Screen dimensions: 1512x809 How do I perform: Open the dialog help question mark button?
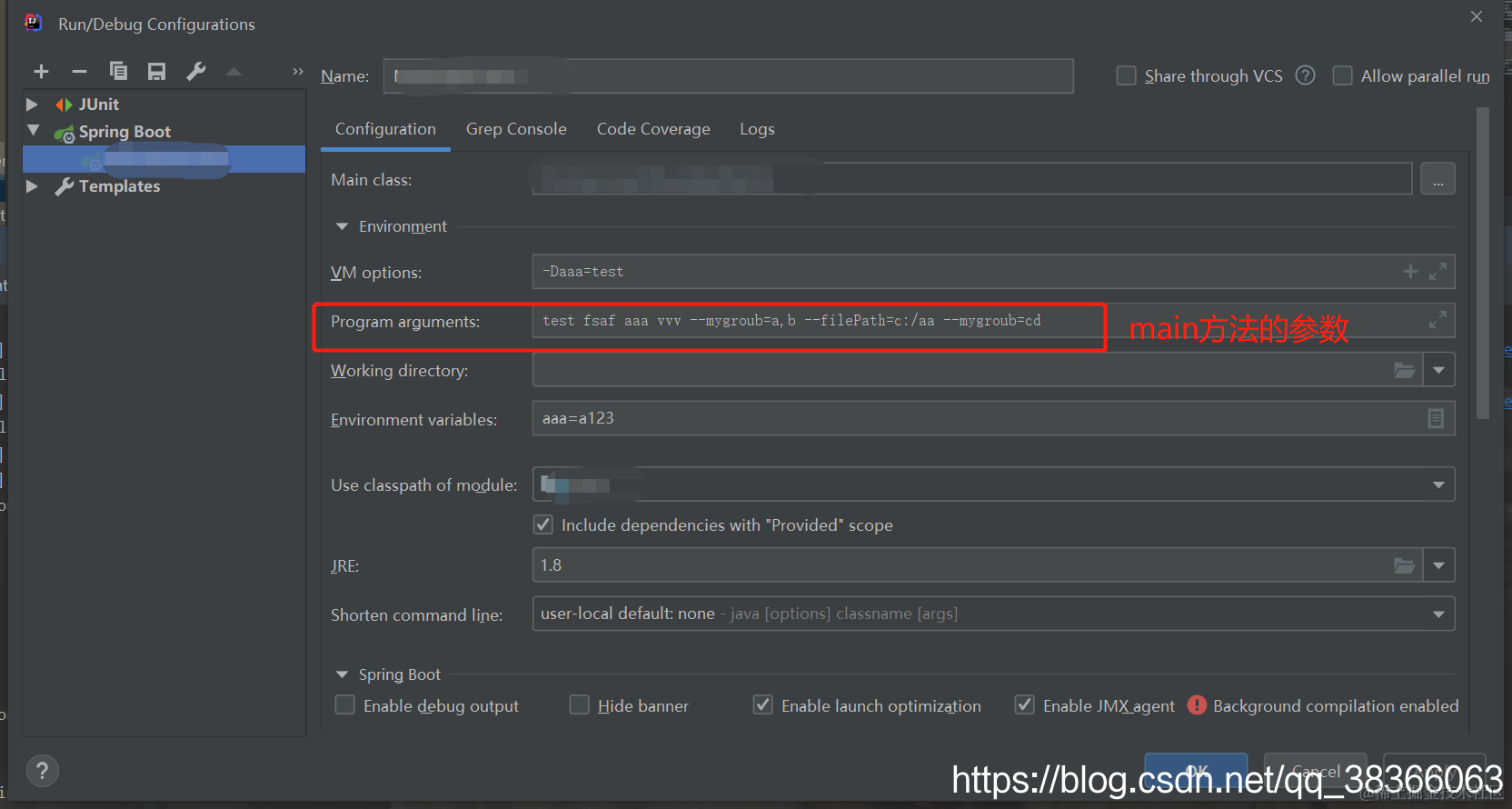pos(42,771)
